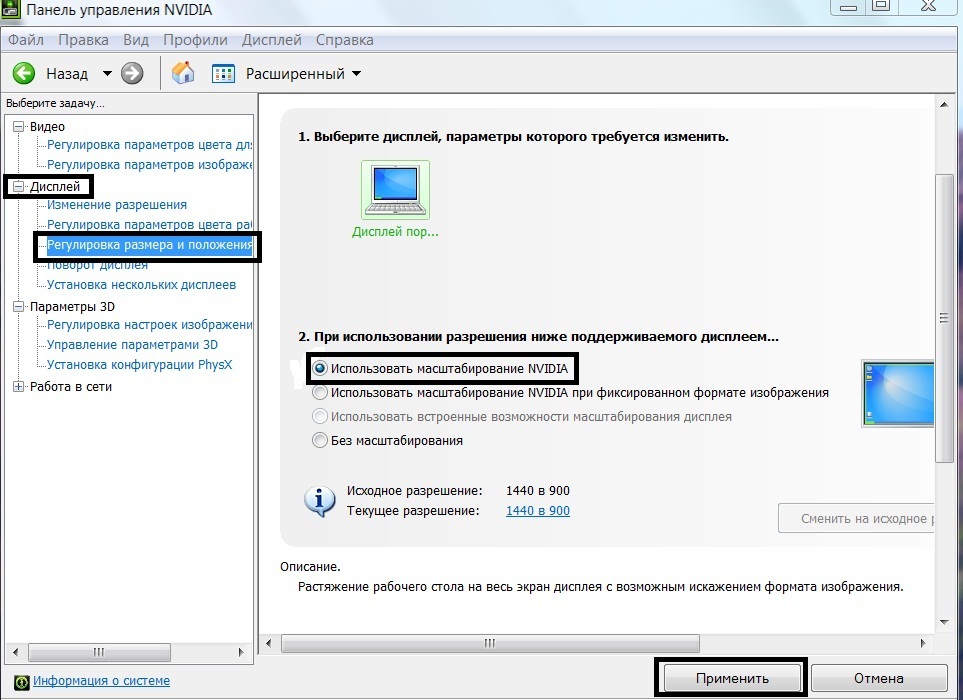Open the Вид menu

coord(136,40)
